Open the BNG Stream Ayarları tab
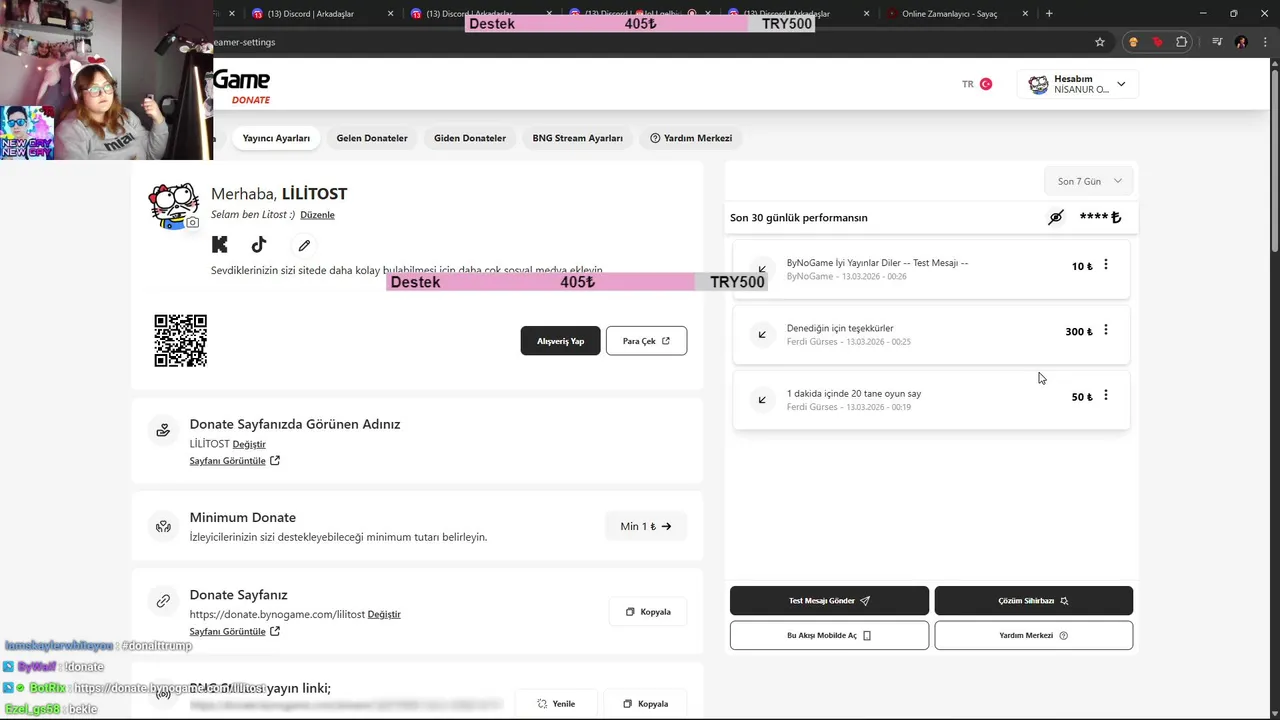Screen dimensions: 1280x720 tap(577, 138)
